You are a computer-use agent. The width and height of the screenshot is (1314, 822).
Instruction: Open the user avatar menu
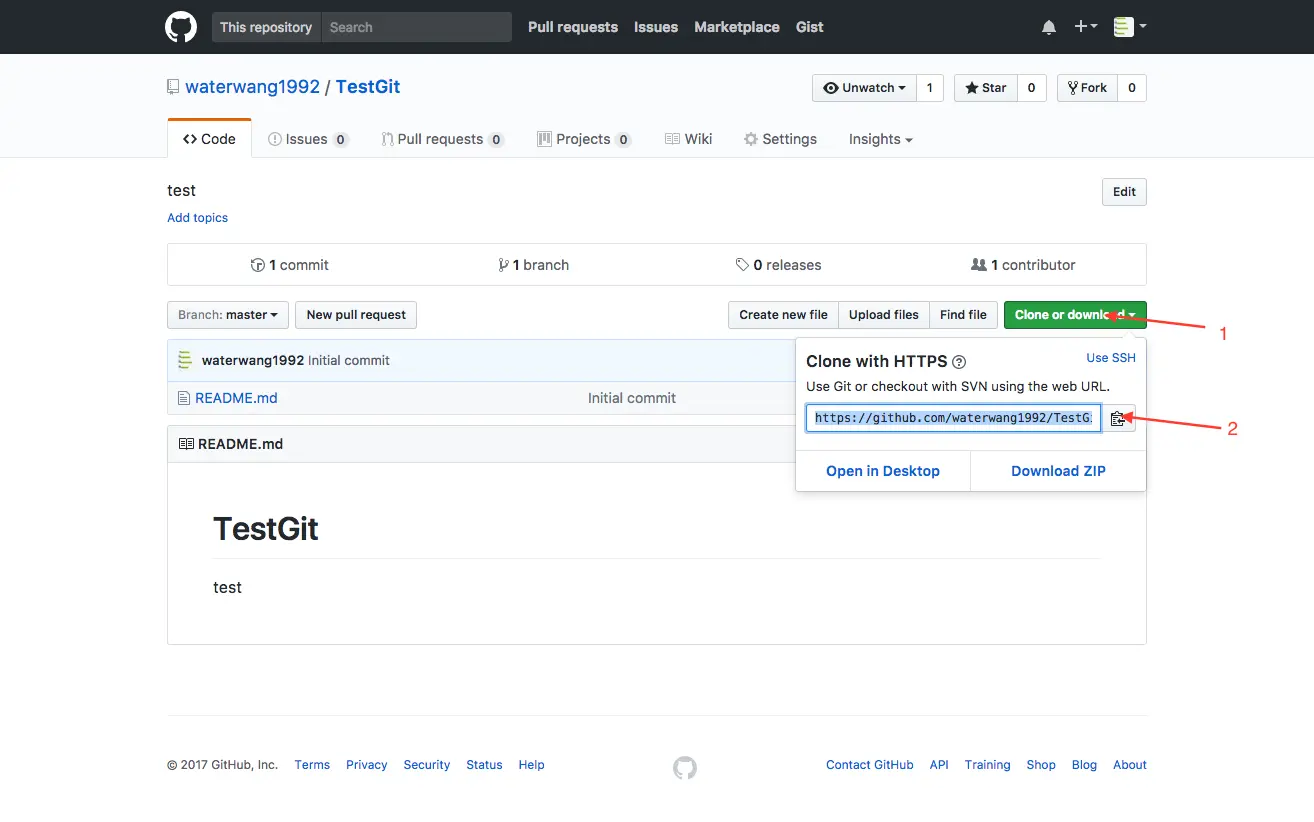(1130, 27)
